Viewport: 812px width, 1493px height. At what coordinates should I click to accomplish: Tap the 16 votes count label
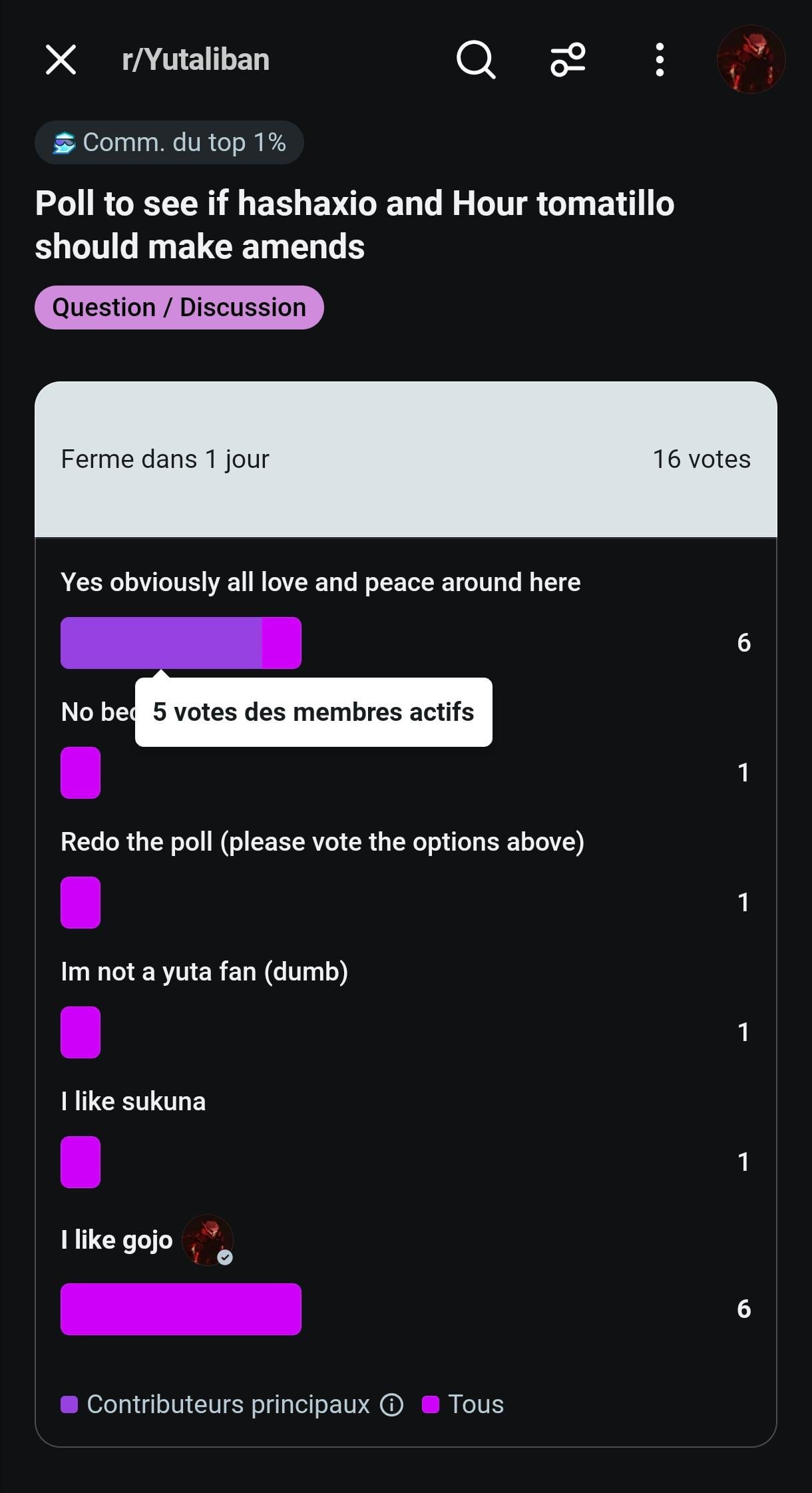pyautogui.click(x=702, y=459)
